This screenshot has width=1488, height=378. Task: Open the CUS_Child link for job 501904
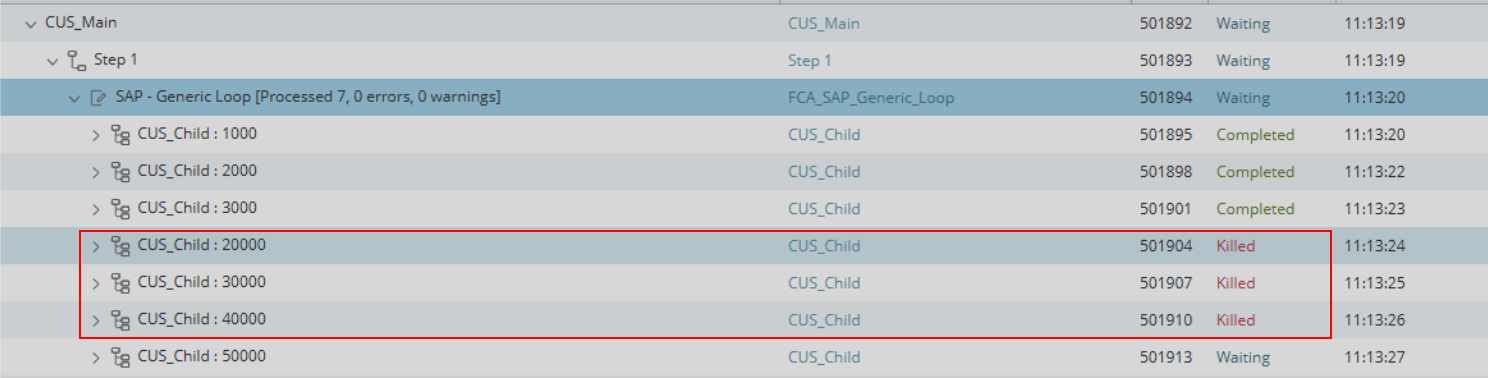pyautogui.click(x=823, y=246)
